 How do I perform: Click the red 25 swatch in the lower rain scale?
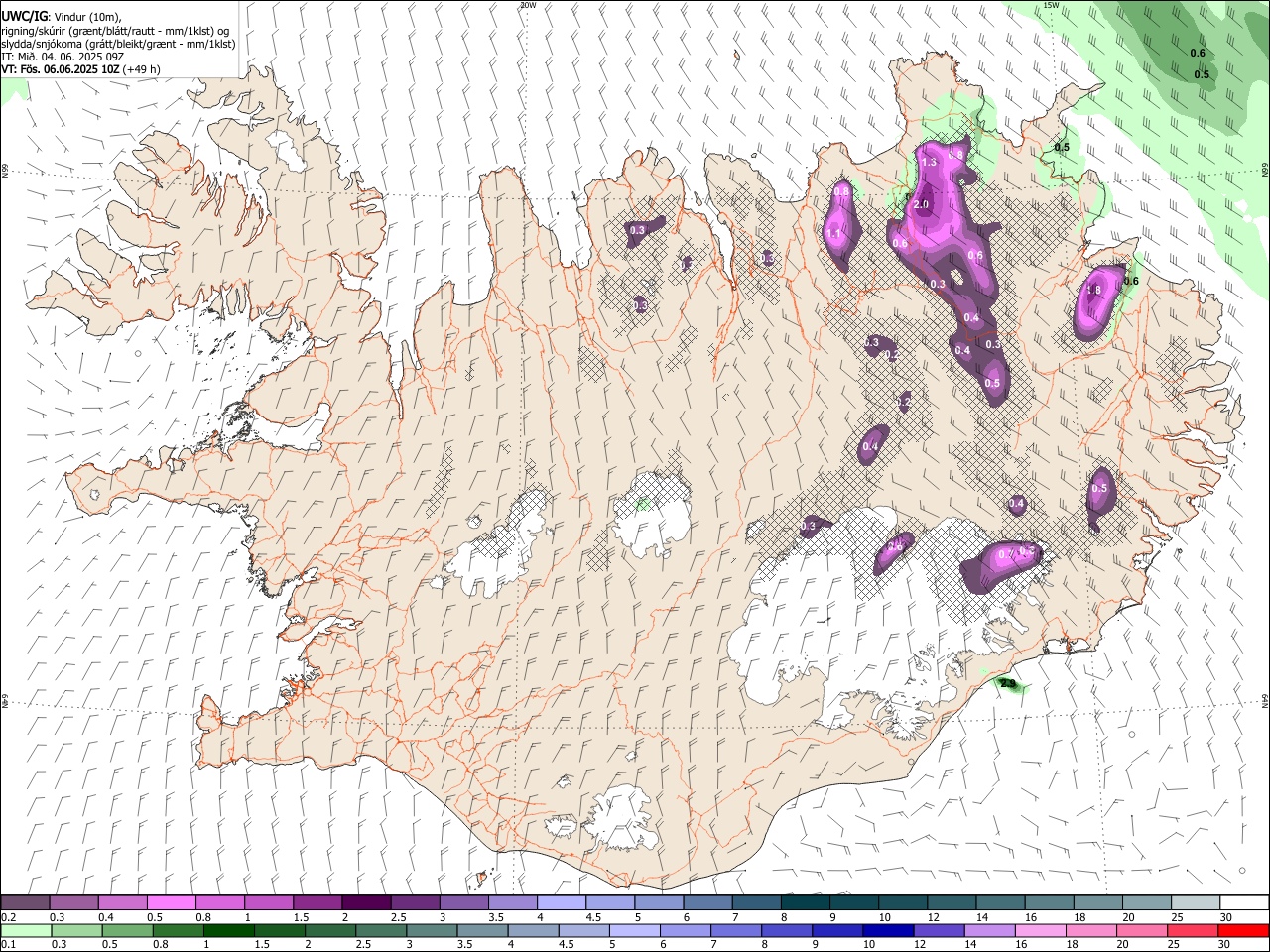pos(1193,930)
